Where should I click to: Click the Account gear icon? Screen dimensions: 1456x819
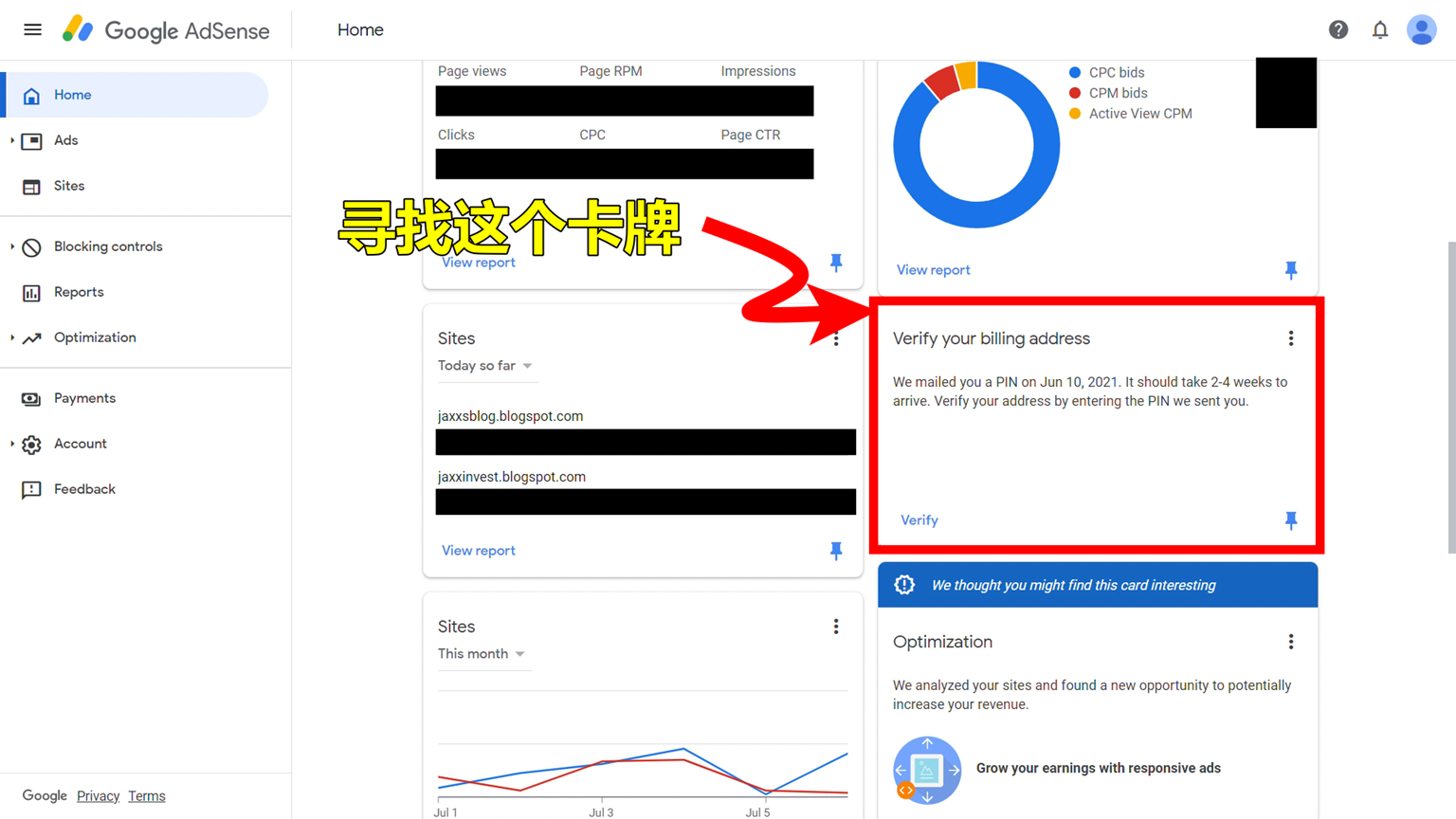tap(31, 444)
